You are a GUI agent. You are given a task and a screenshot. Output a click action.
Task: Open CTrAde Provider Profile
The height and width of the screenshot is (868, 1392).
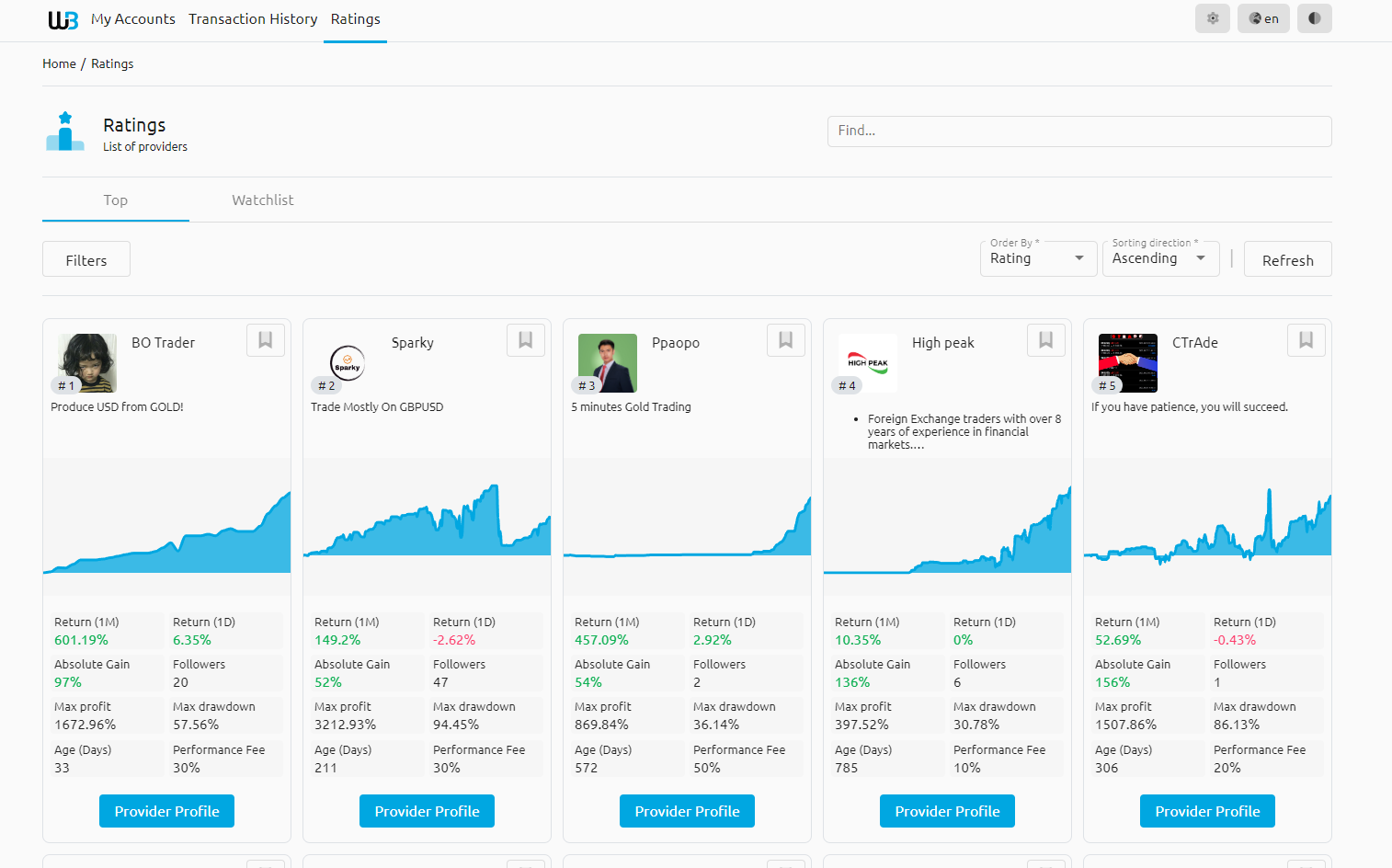pos(1207,811)
